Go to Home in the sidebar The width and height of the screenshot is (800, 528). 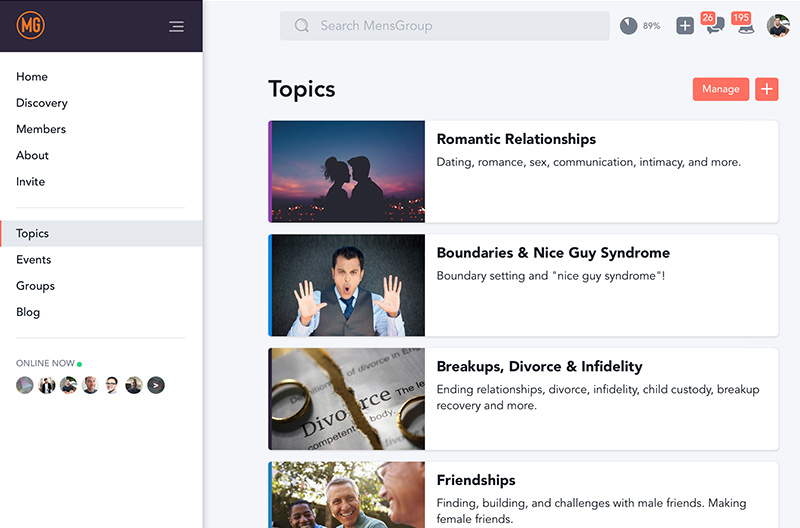click(32, 77)
